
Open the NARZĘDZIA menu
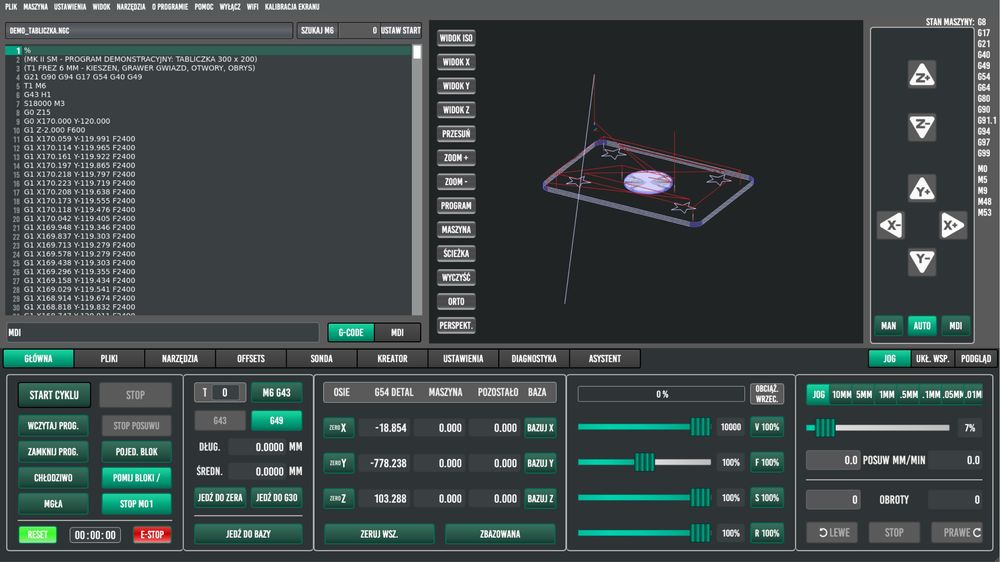(131, 6)
